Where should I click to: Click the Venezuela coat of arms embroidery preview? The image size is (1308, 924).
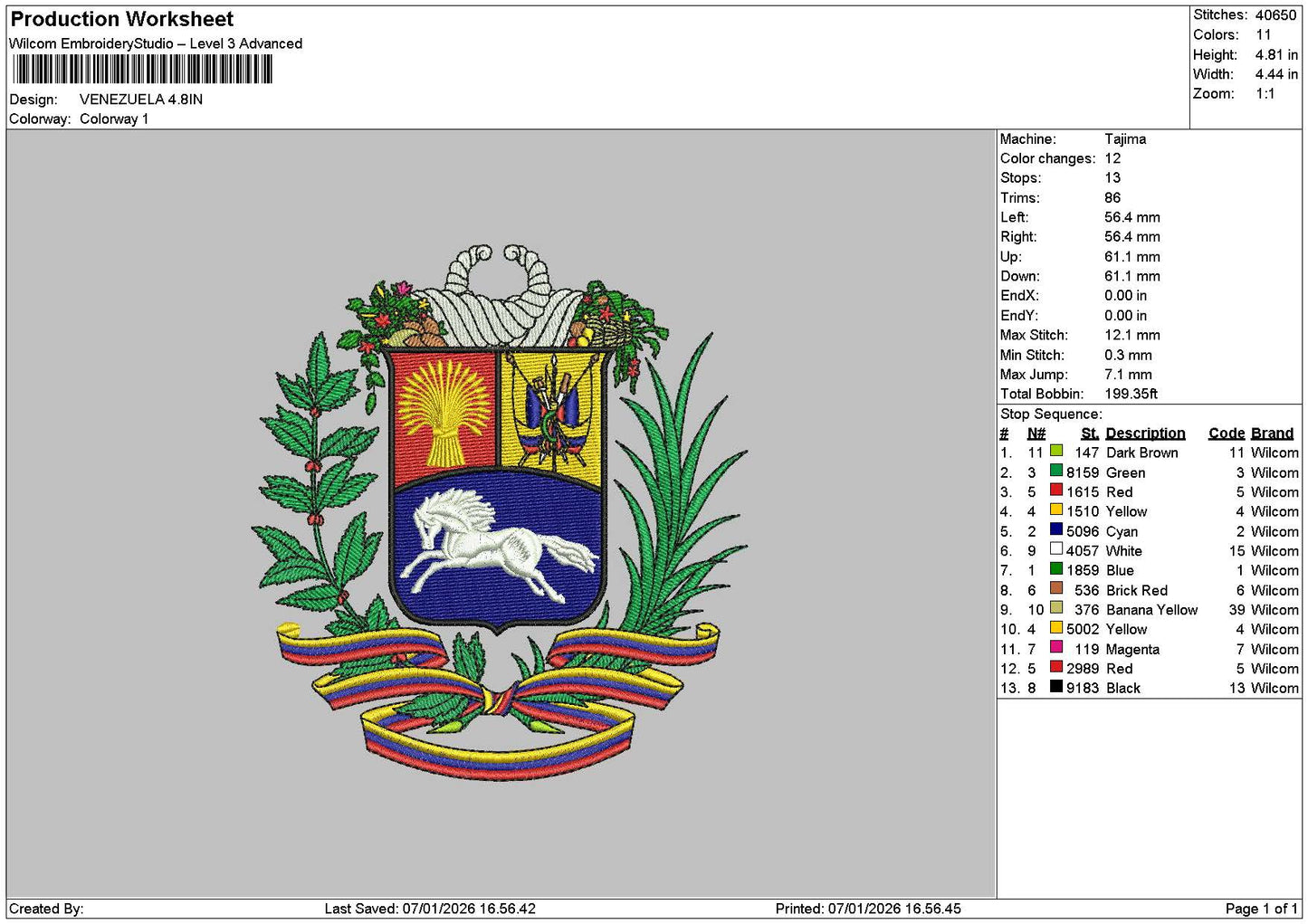point(499,512)
